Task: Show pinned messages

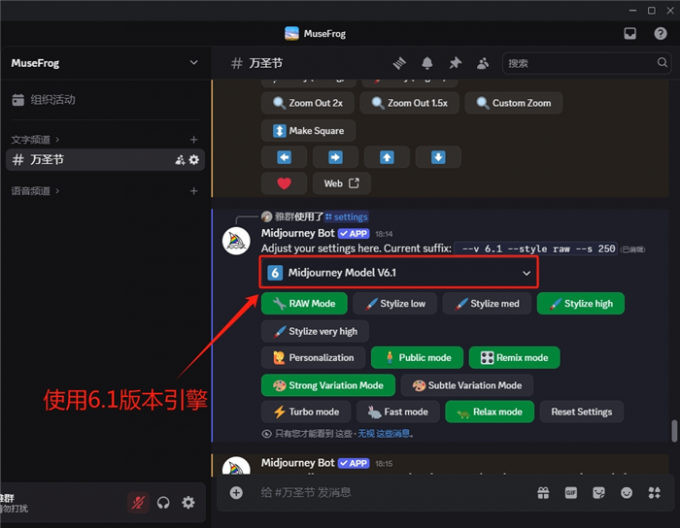Action: (455, 63)
